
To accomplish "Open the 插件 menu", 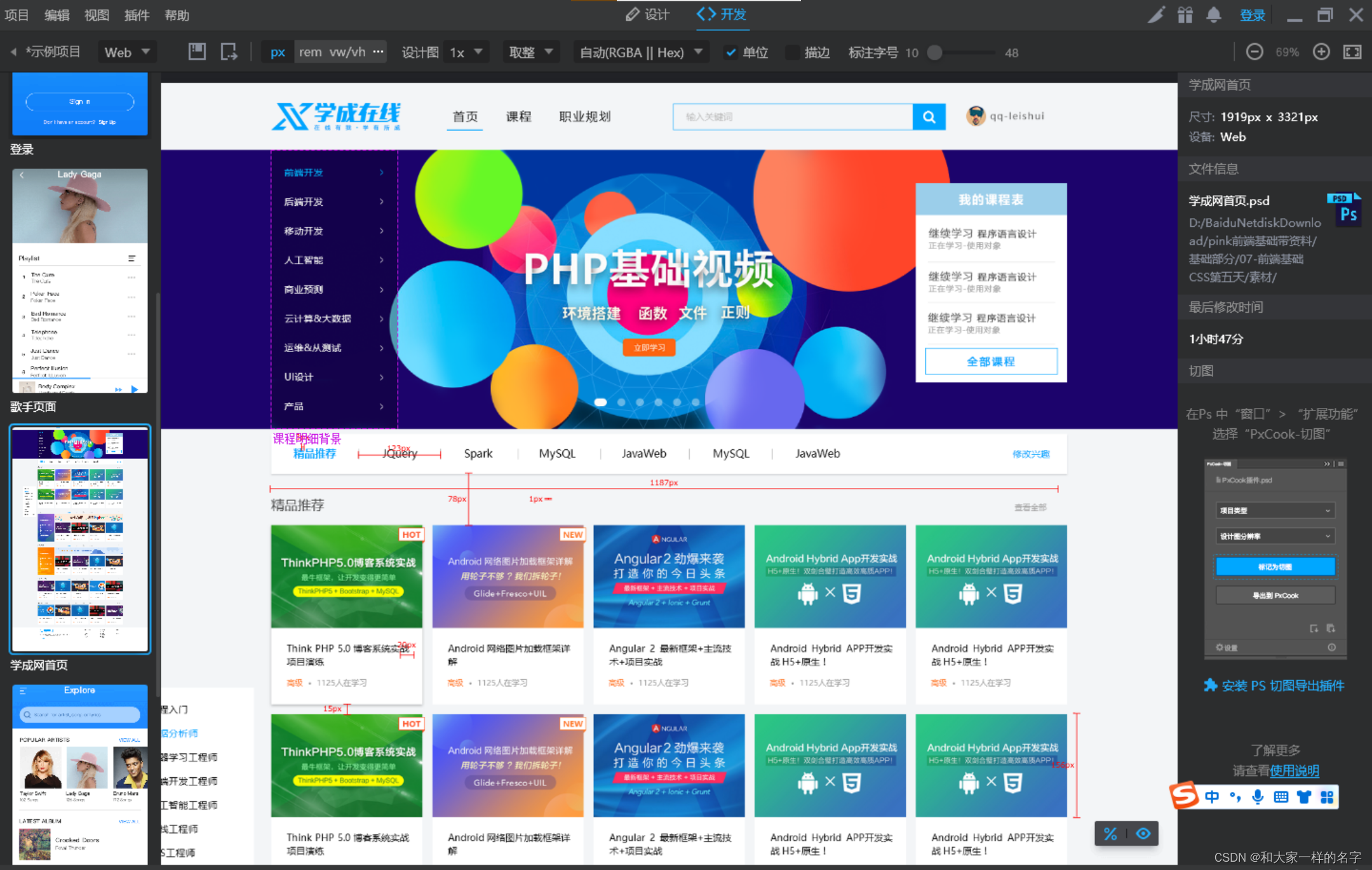I will tap(137, 15).
